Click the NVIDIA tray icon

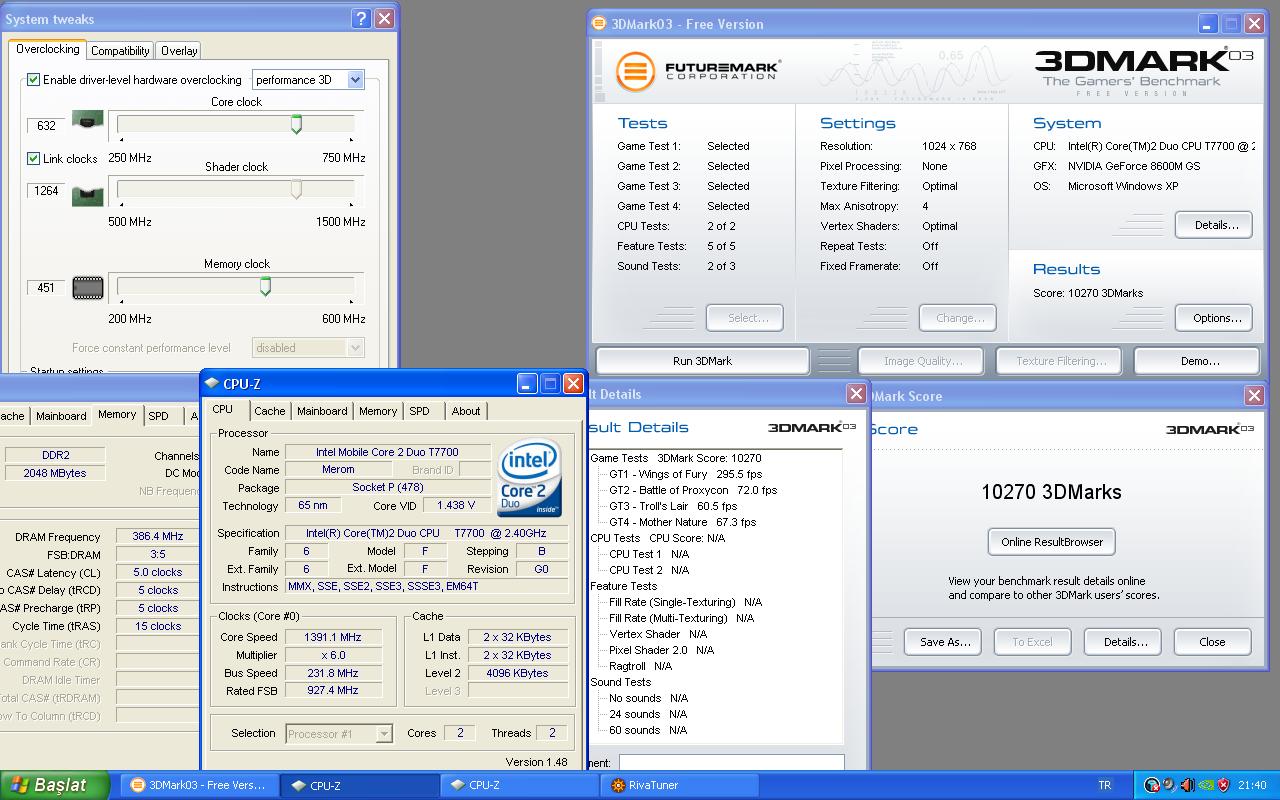tap(1205, 785)
